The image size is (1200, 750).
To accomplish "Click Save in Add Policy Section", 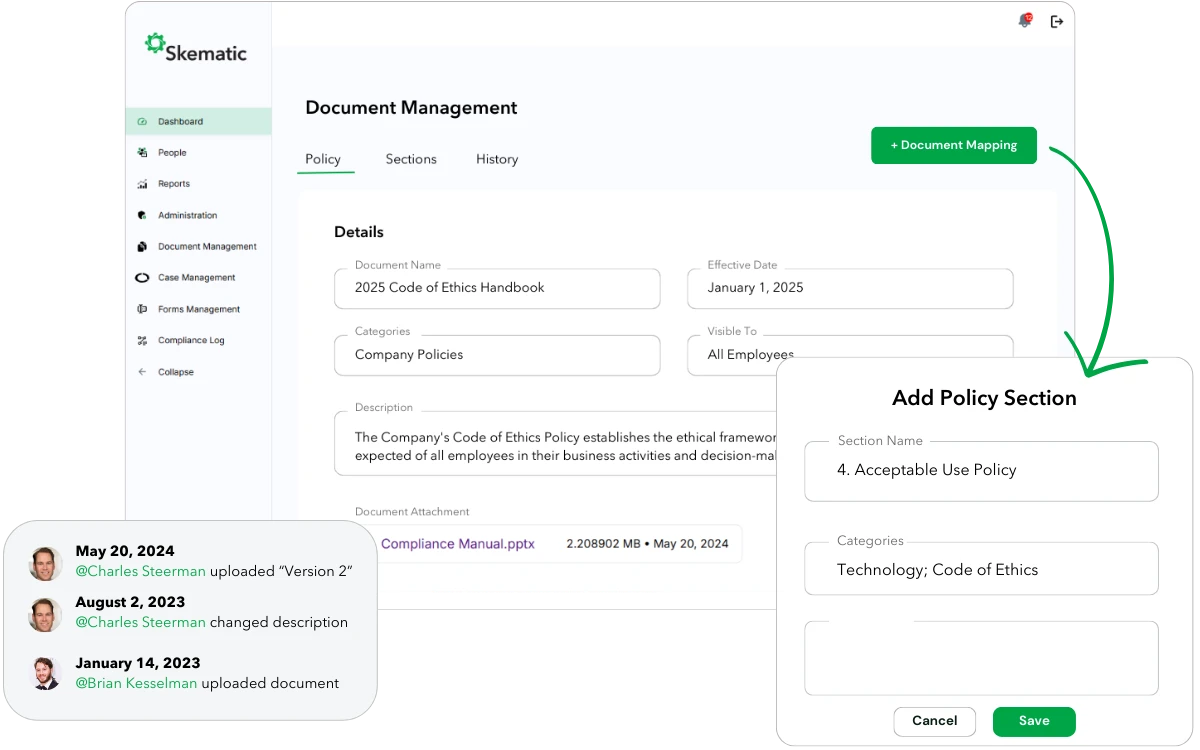I will [1033, 721].
